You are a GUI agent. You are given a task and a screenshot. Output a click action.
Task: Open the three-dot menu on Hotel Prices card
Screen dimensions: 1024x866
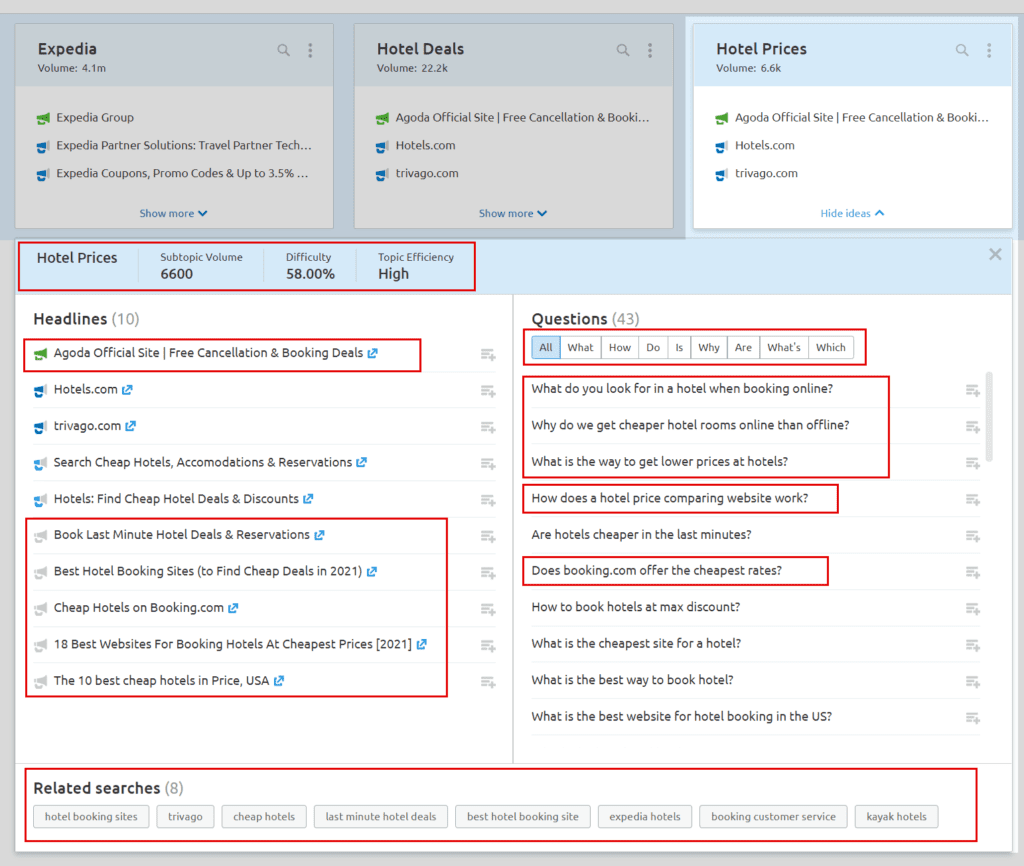click(x=989, y=50)
